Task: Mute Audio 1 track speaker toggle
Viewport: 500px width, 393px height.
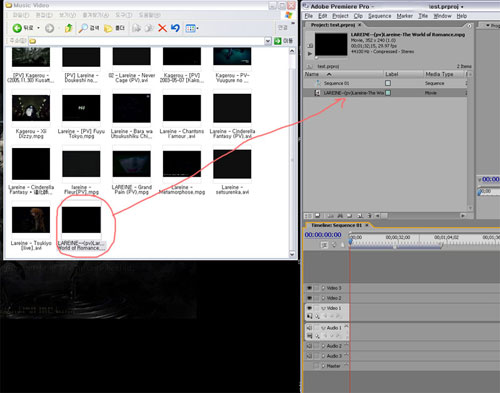Action: pyautogui.click(x=309, y=328)
